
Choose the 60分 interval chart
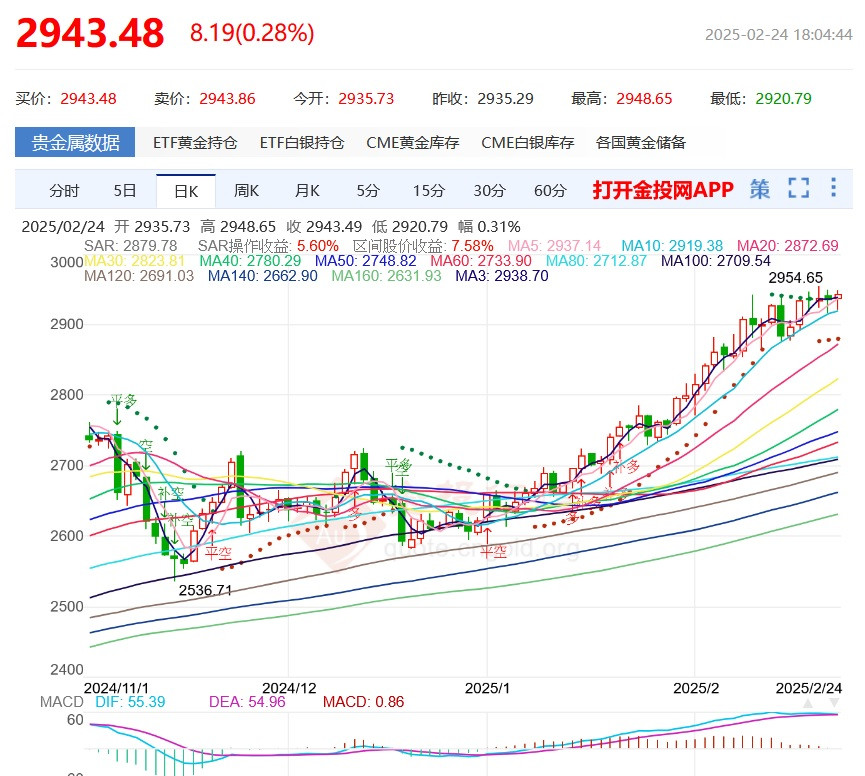point(550,190)
